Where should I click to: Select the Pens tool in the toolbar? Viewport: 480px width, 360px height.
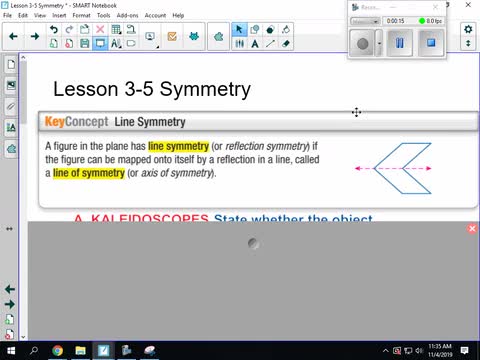pyautogui.click(x=239, y=43)
